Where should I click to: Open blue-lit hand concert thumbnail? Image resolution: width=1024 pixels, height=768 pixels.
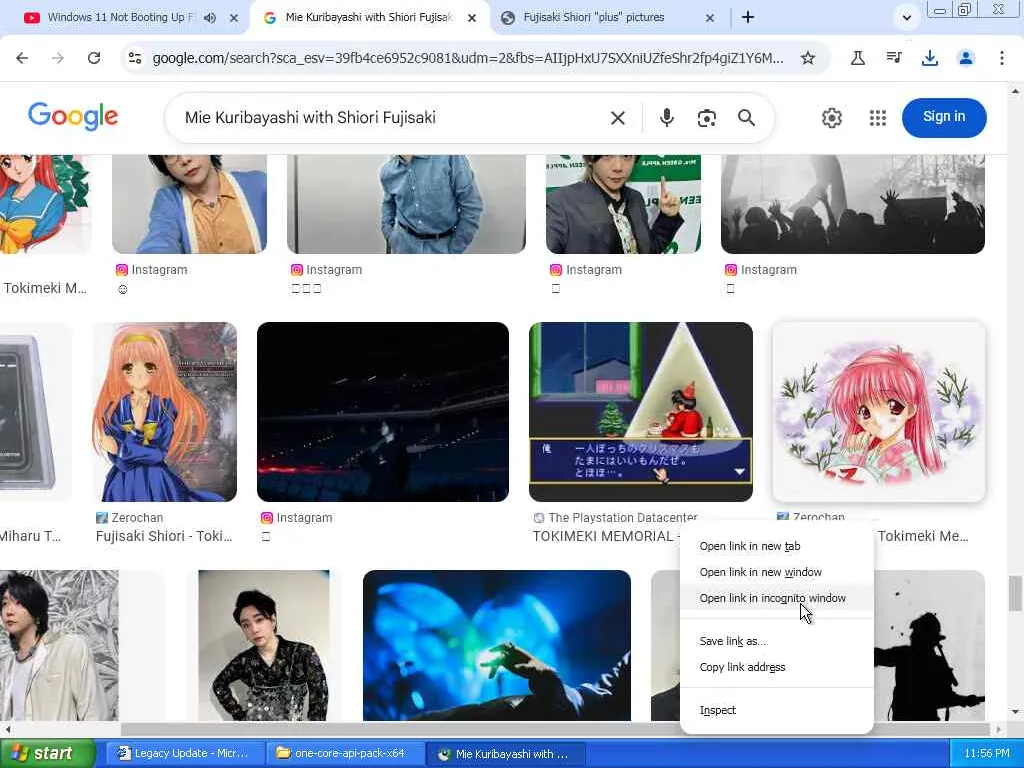tap(497, 645)
